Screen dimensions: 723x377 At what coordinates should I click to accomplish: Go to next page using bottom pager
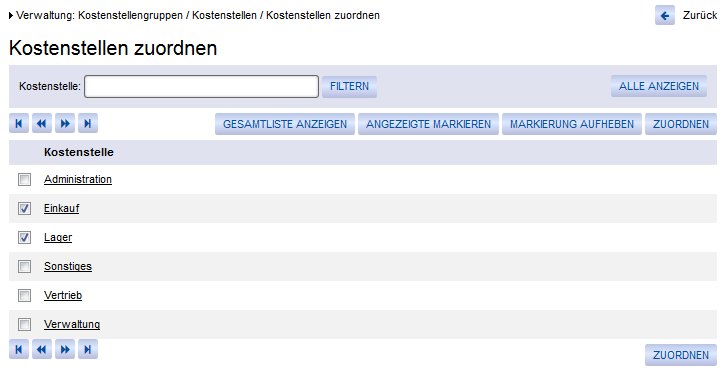click(x=65, y=349)
